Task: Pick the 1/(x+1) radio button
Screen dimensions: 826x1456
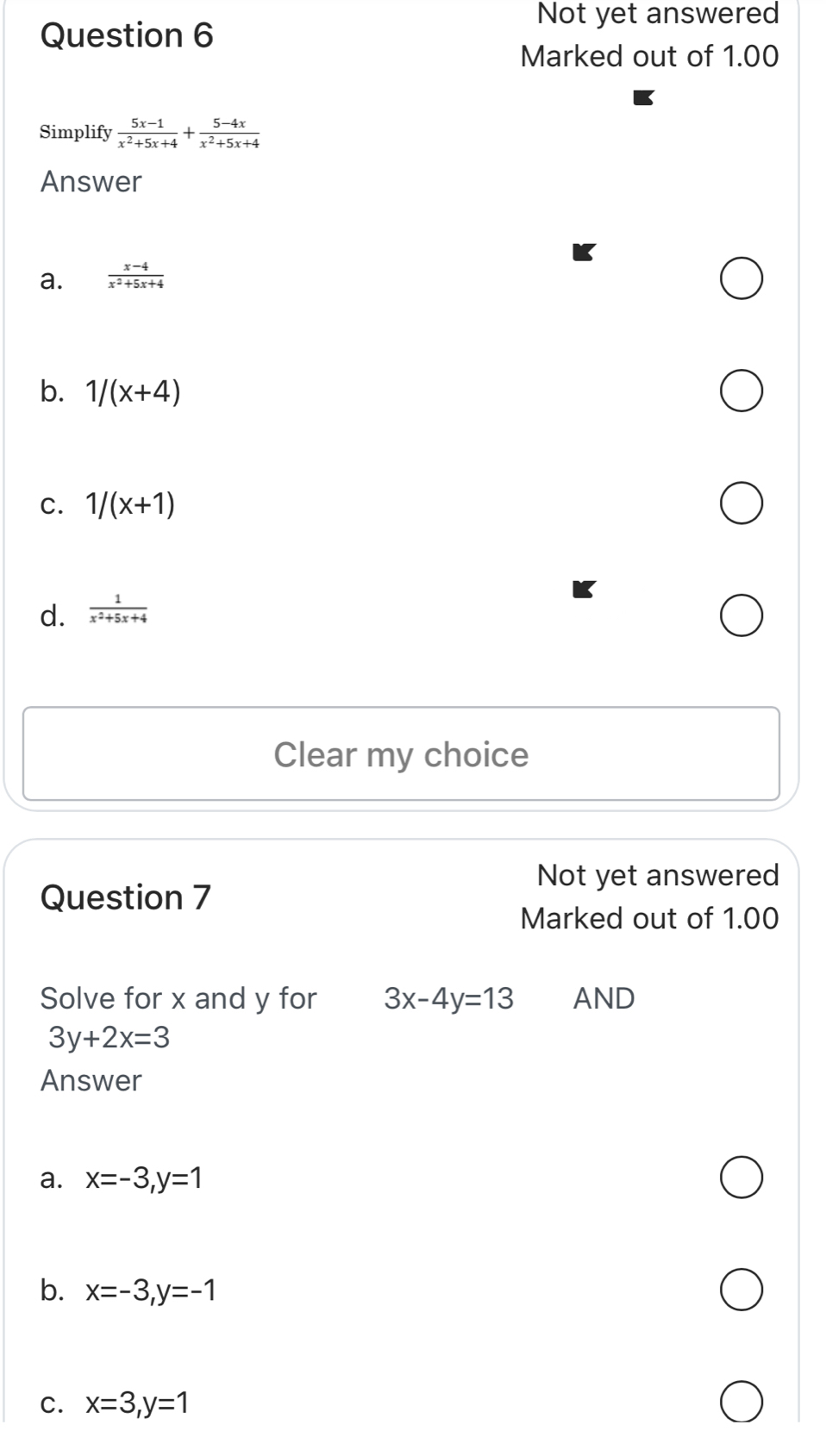Action: [x=741, y=504]
